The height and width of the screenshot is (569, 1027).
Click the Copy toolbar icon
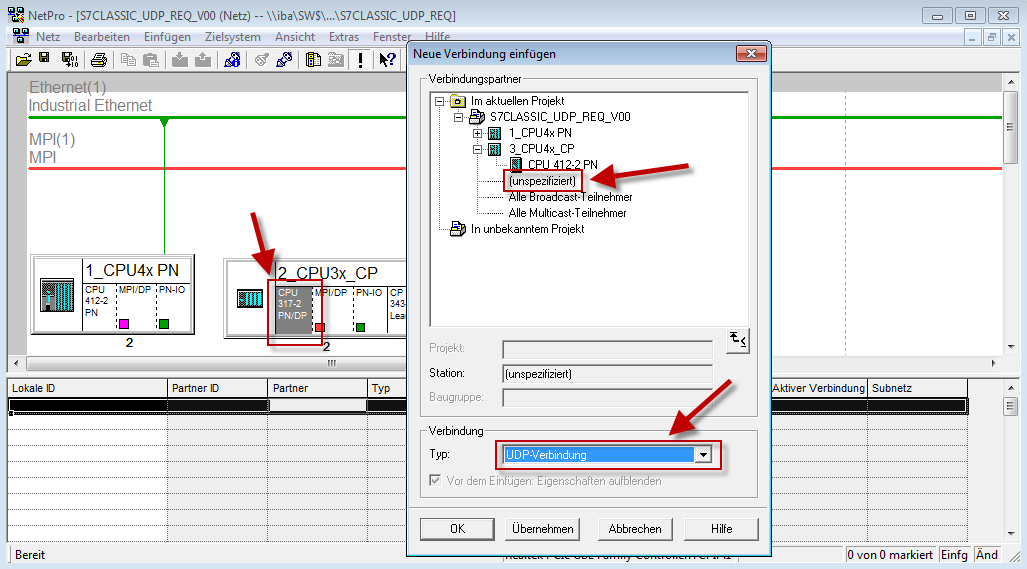128,60
